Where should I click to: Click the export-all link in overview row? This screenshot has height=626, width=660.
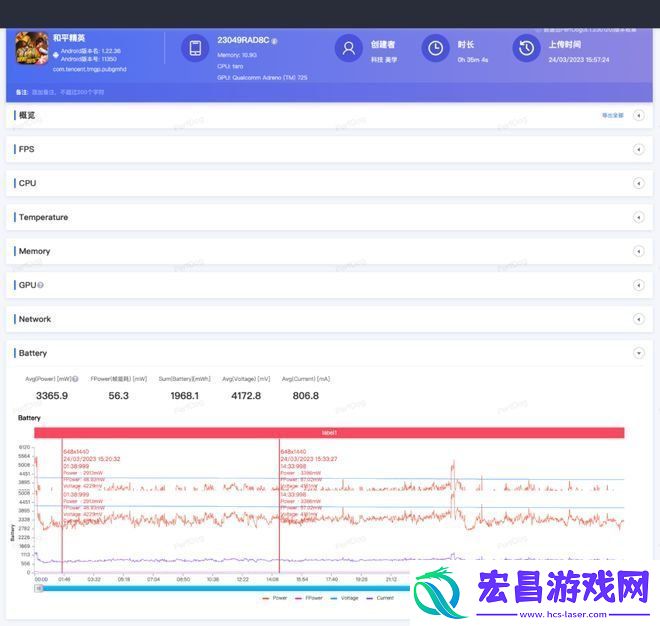pos(612,115)
